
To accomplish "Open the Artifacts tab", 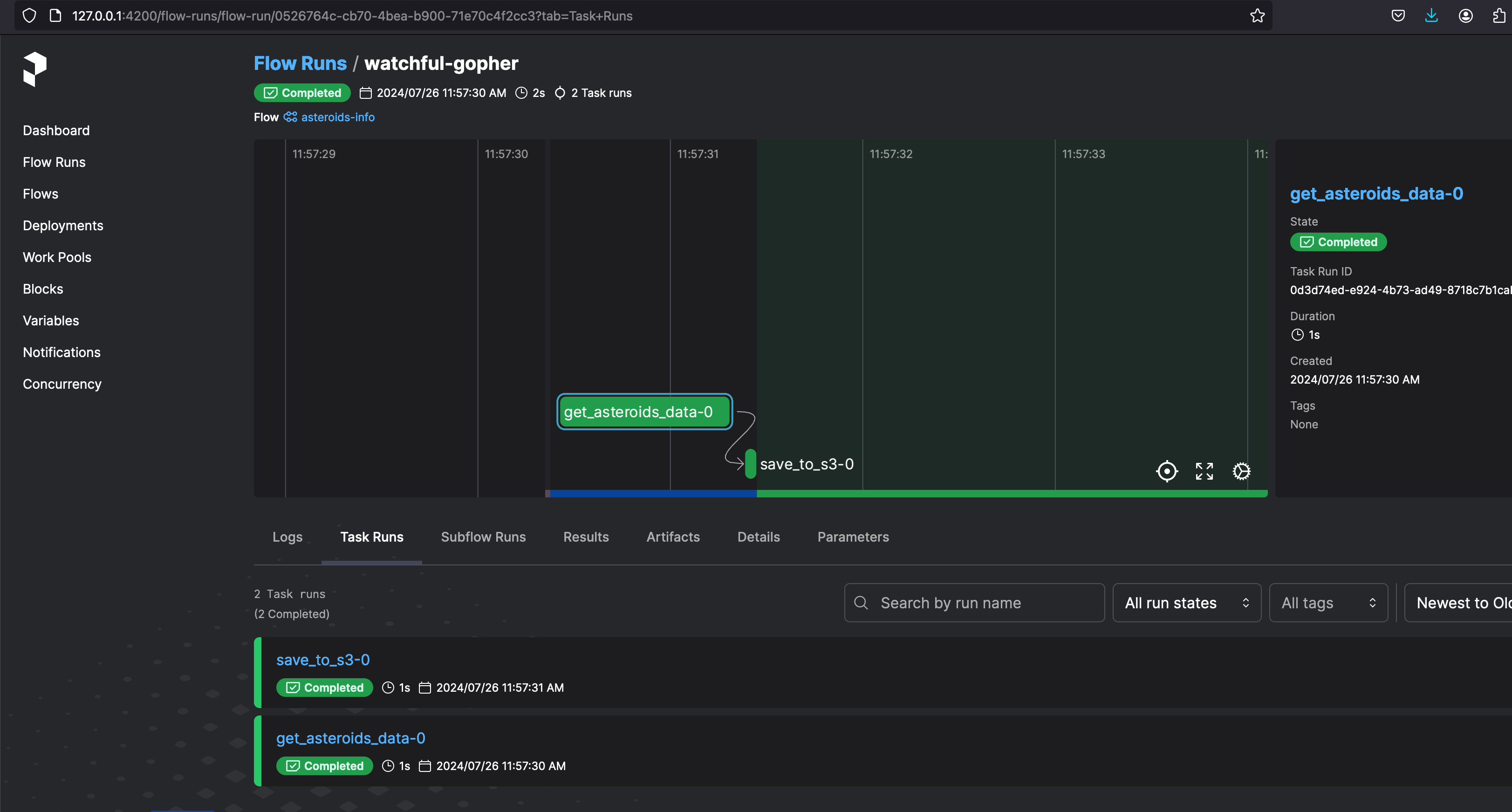I will (673, 537).
